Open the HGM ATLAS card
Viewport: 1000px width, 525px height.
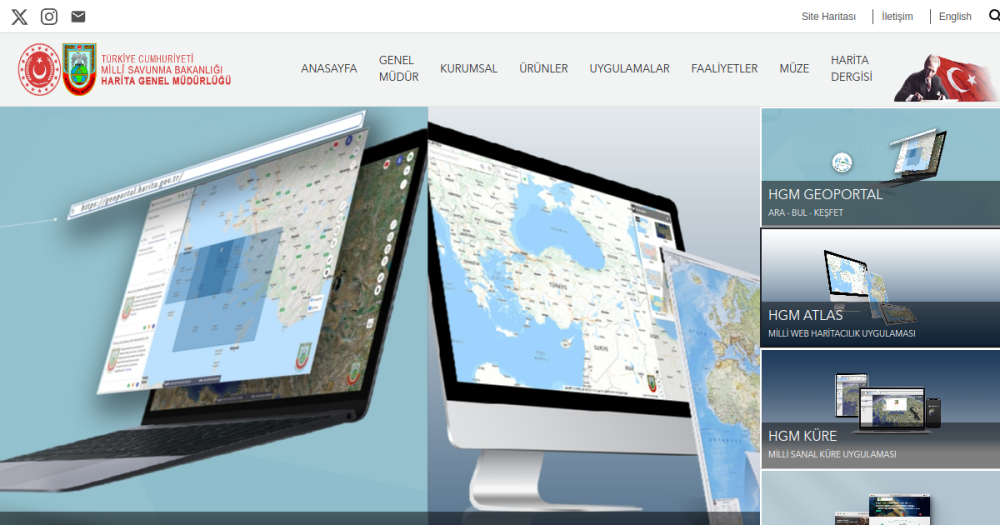click(880, 288)
